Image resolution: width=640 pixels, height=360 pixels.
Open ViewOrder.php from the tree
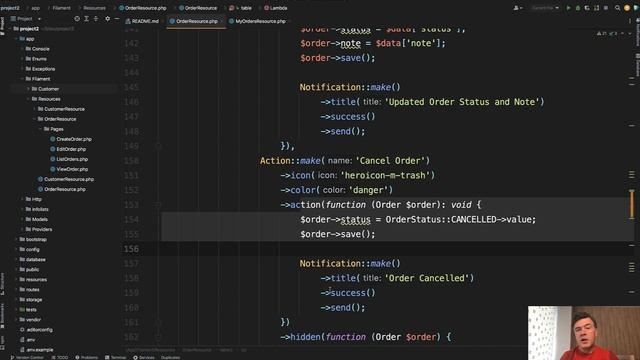point(69,169)
